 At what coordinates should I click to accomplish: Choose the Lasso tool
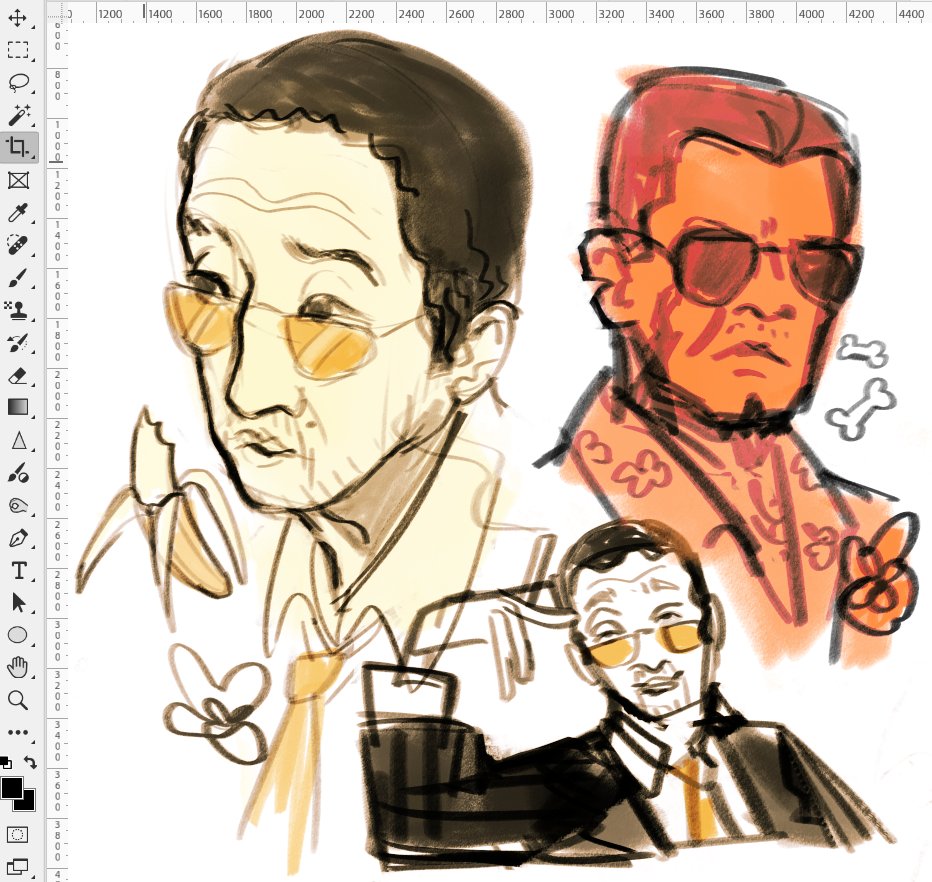click(18, 82)
